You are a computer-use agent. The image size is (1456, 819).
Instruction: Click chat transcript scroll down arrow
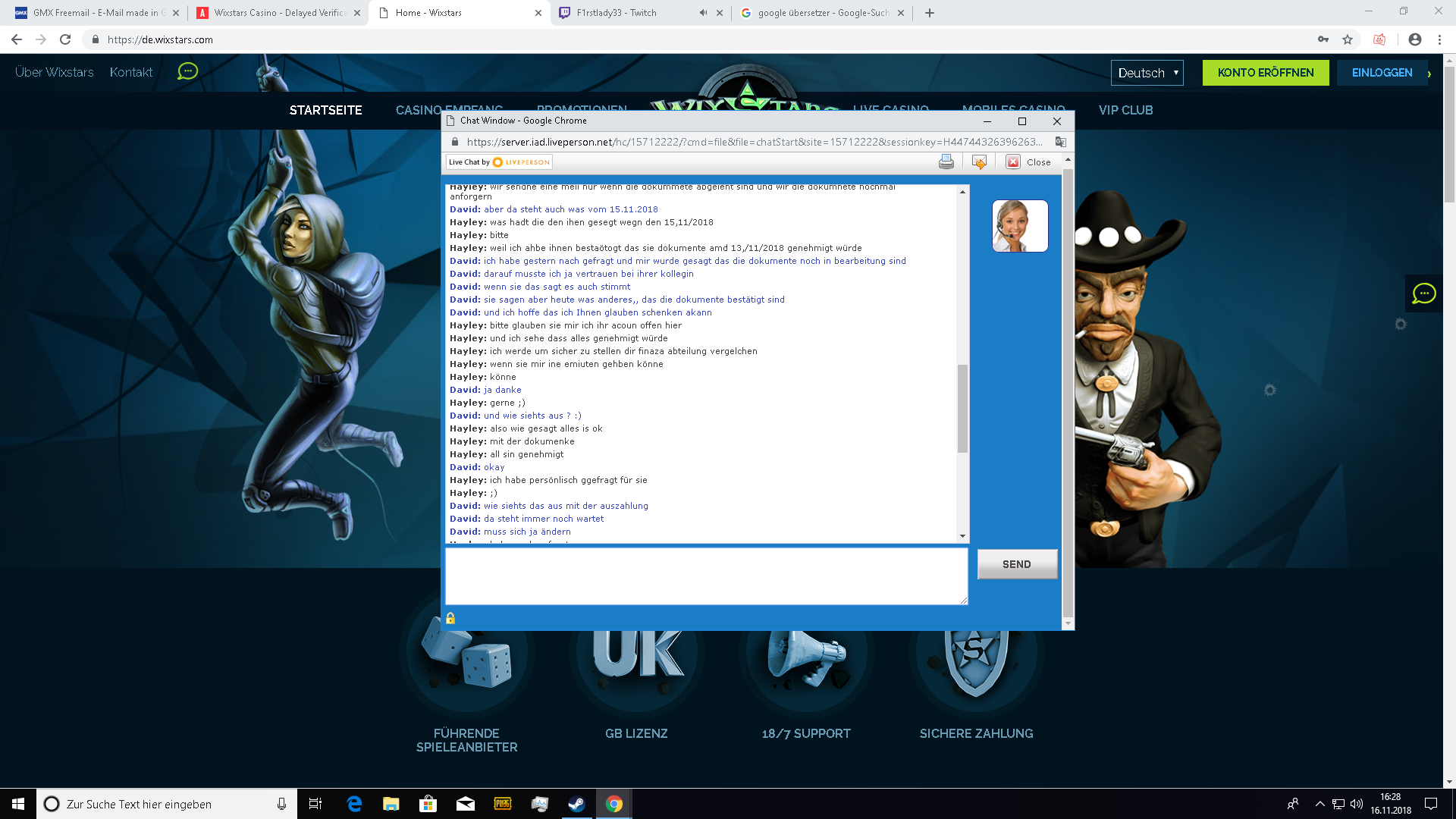tap(962, 536)
